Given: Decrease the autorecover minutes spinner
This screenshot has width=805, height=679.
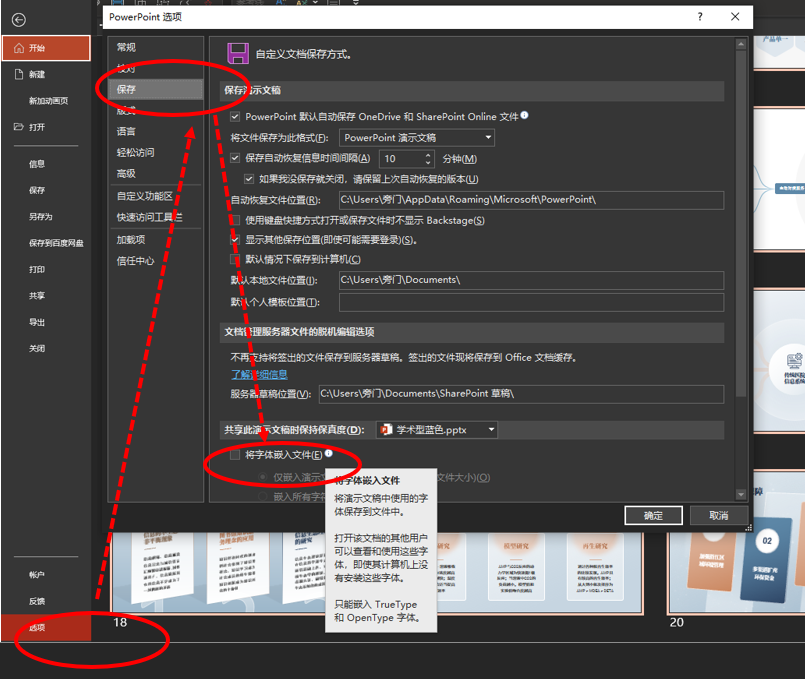Looking at the screenshot, I should (x=428, y=163).
